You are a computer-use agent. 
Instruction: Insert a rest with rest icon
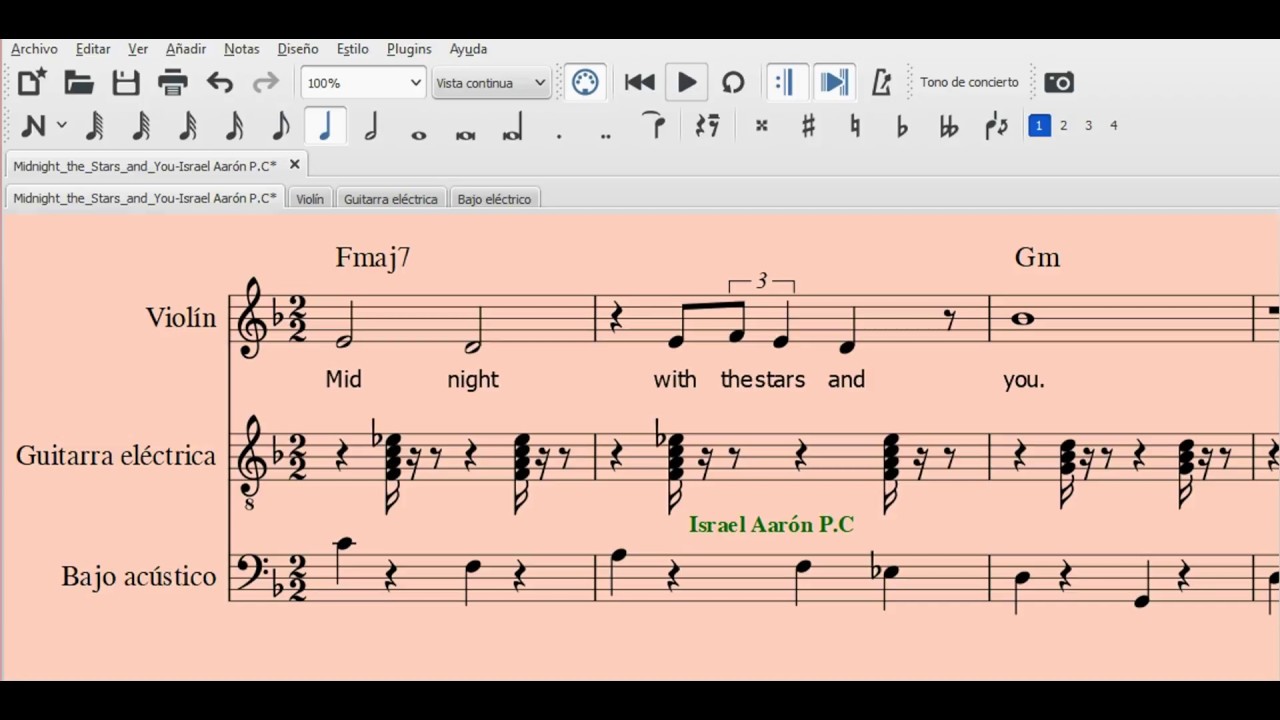(x=707, y=126)
